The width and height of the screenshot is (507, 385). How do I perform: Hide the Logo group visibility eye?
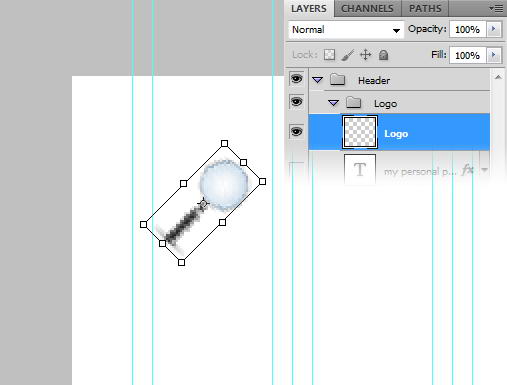pyautogui.click(x=296, y=102)
